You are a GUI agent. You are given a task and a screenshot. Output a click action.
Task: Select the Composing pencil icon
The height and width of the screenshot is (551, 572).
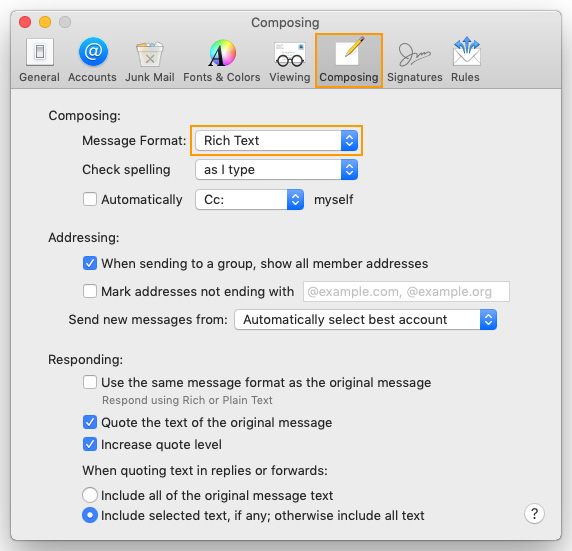pos(349,51)
